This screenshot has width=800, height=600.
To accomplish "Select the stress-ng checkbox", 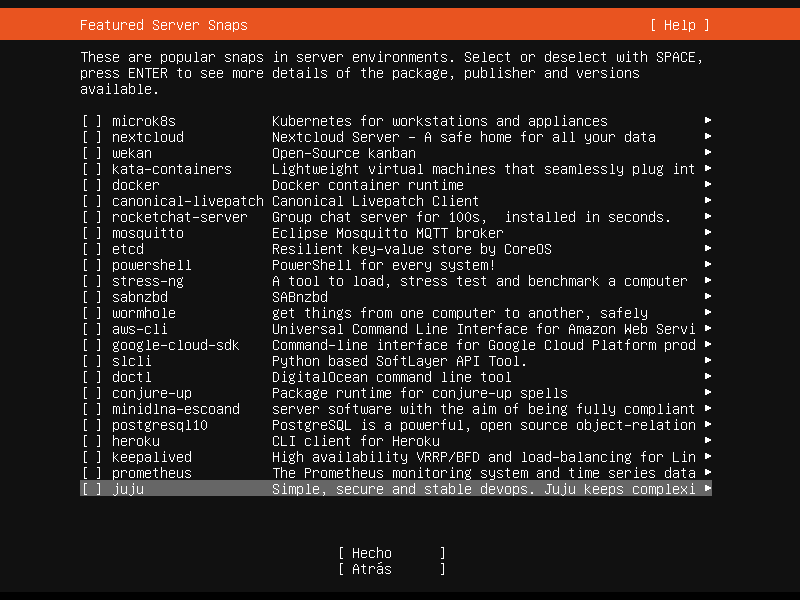I will point(92,281).
